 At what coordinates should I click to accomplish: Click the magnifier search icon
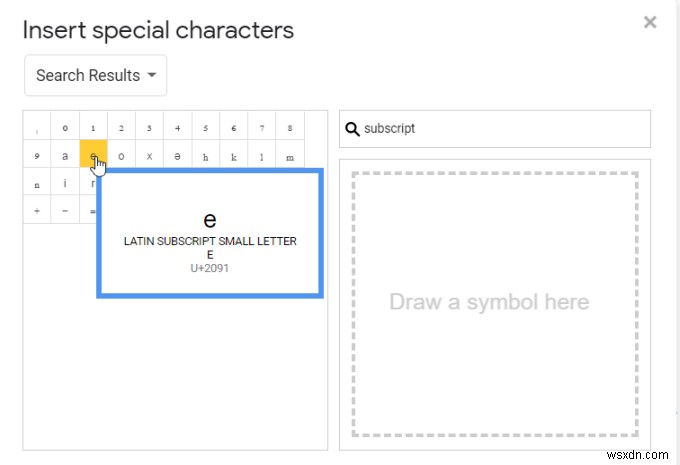[352, 128]
